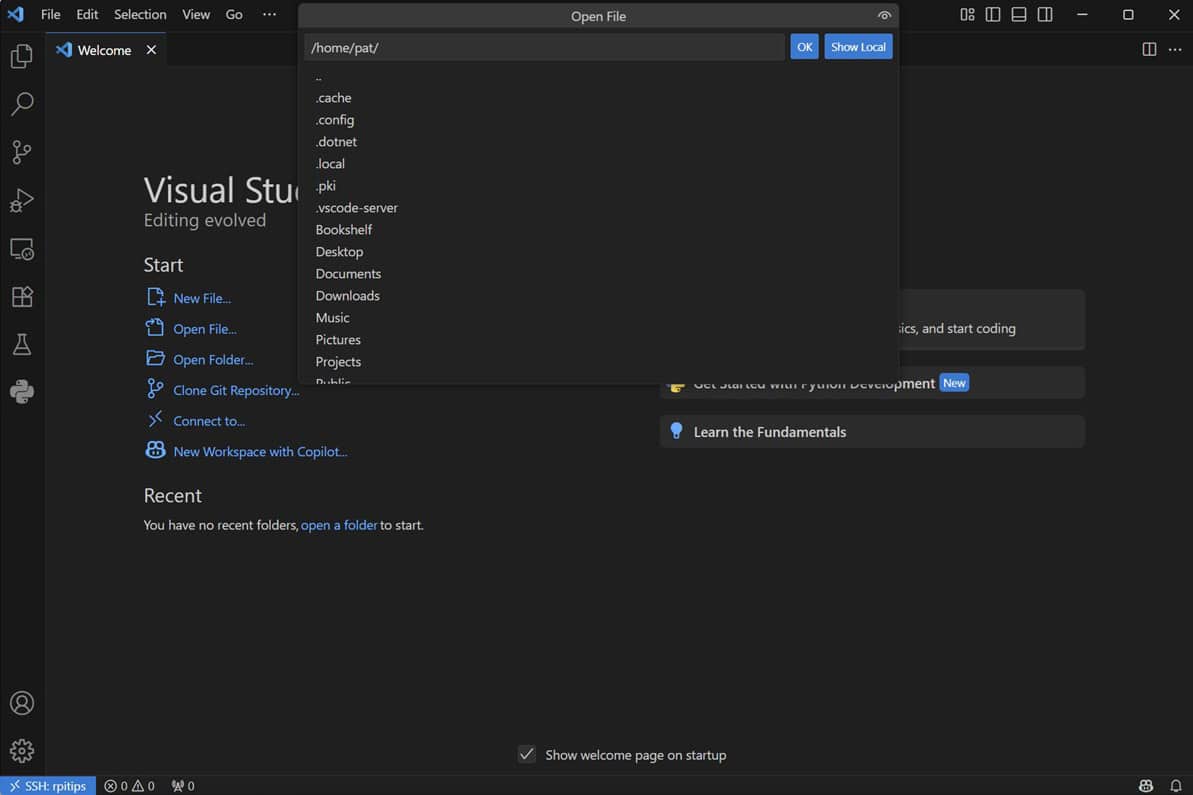Open the Search view in the activity bar
Screen dimensions: 1193x795
tap(22, 104)
